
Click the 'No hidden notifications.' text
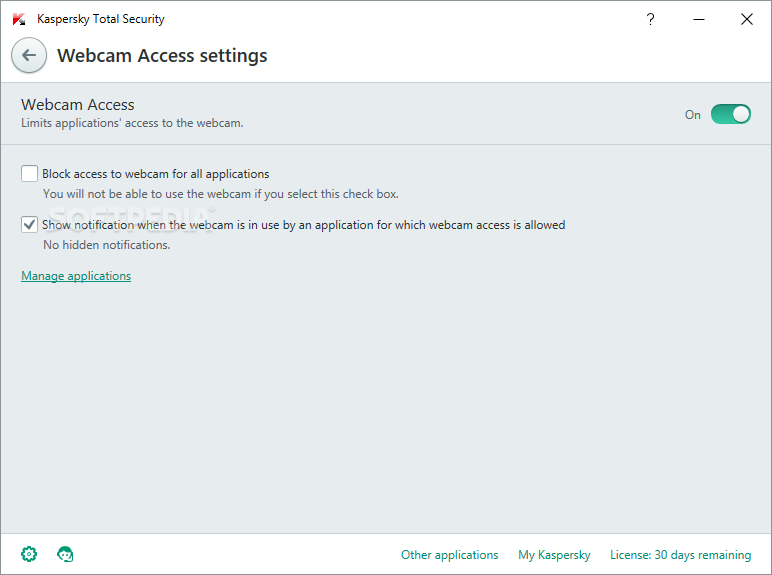coord(106,245)
